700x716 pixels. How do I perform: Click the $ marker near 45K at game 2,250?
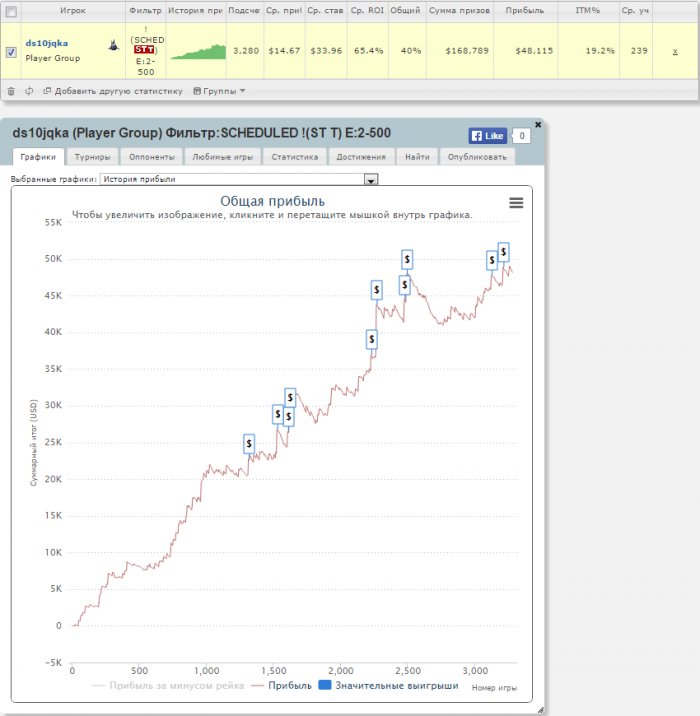[376, 290]
